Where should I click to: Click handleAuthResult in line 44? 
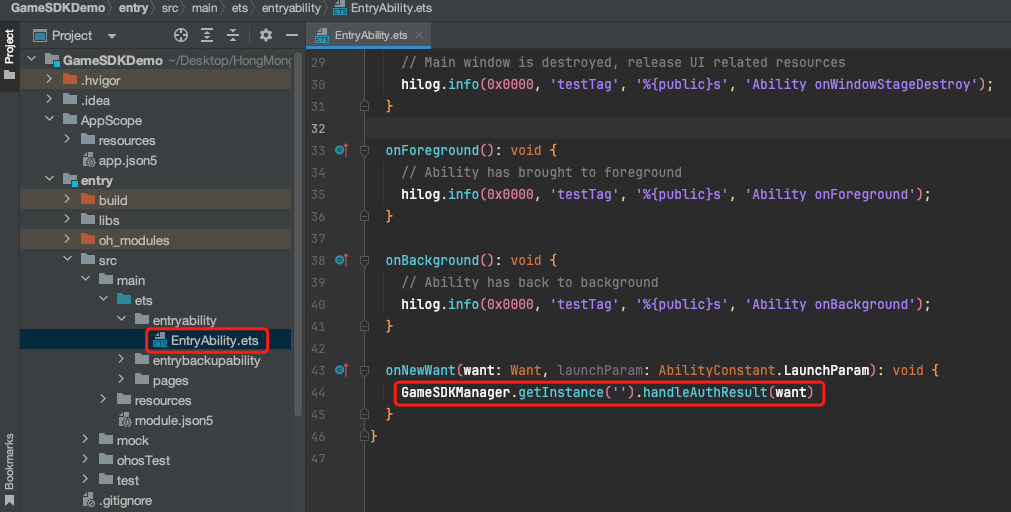[x=705, y=392]
